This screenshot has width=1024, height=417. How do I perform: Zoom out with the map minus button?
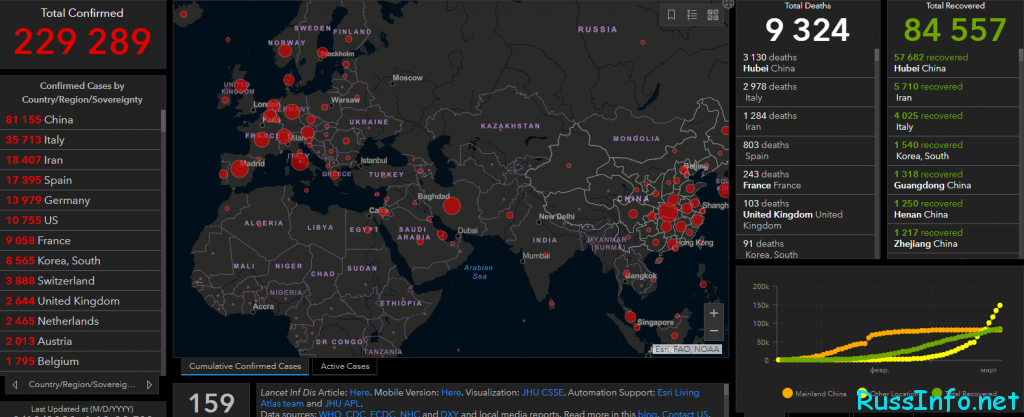(713, 331)
